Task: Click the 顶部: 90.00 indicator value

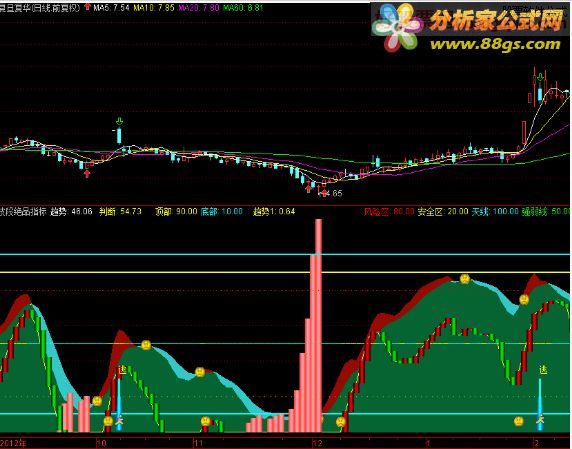Action: (x=176, y=211)
